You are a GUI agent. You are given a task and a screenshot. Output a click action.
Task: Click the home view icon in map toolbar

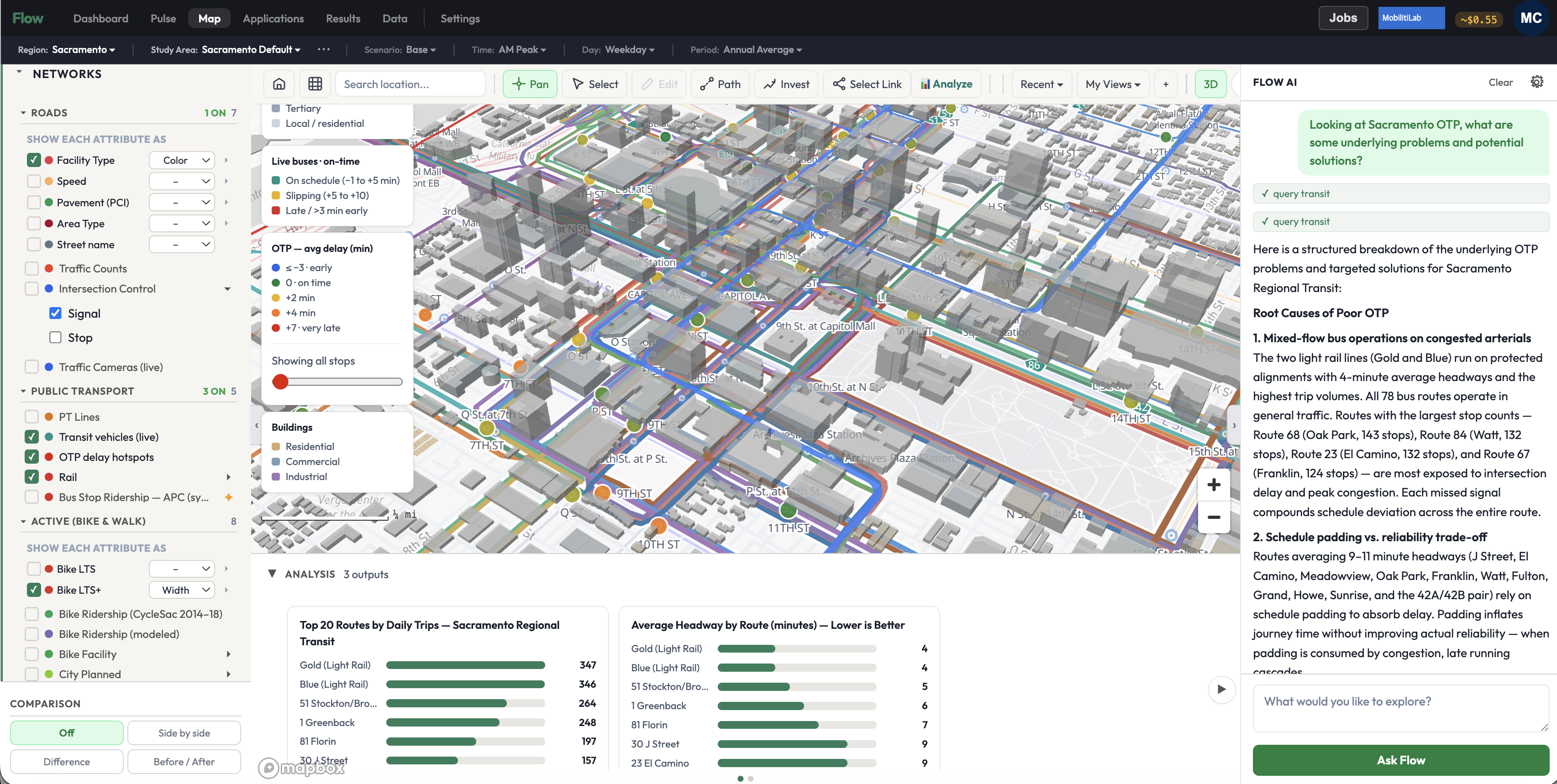point(279,84)
